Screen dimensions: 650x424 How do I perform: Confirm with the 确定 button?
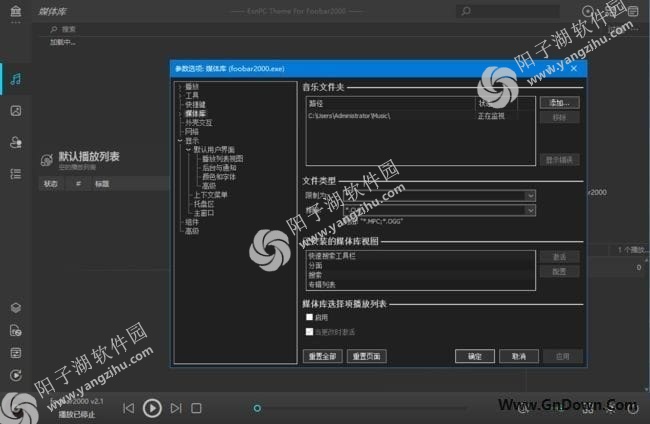coord(475,356)
